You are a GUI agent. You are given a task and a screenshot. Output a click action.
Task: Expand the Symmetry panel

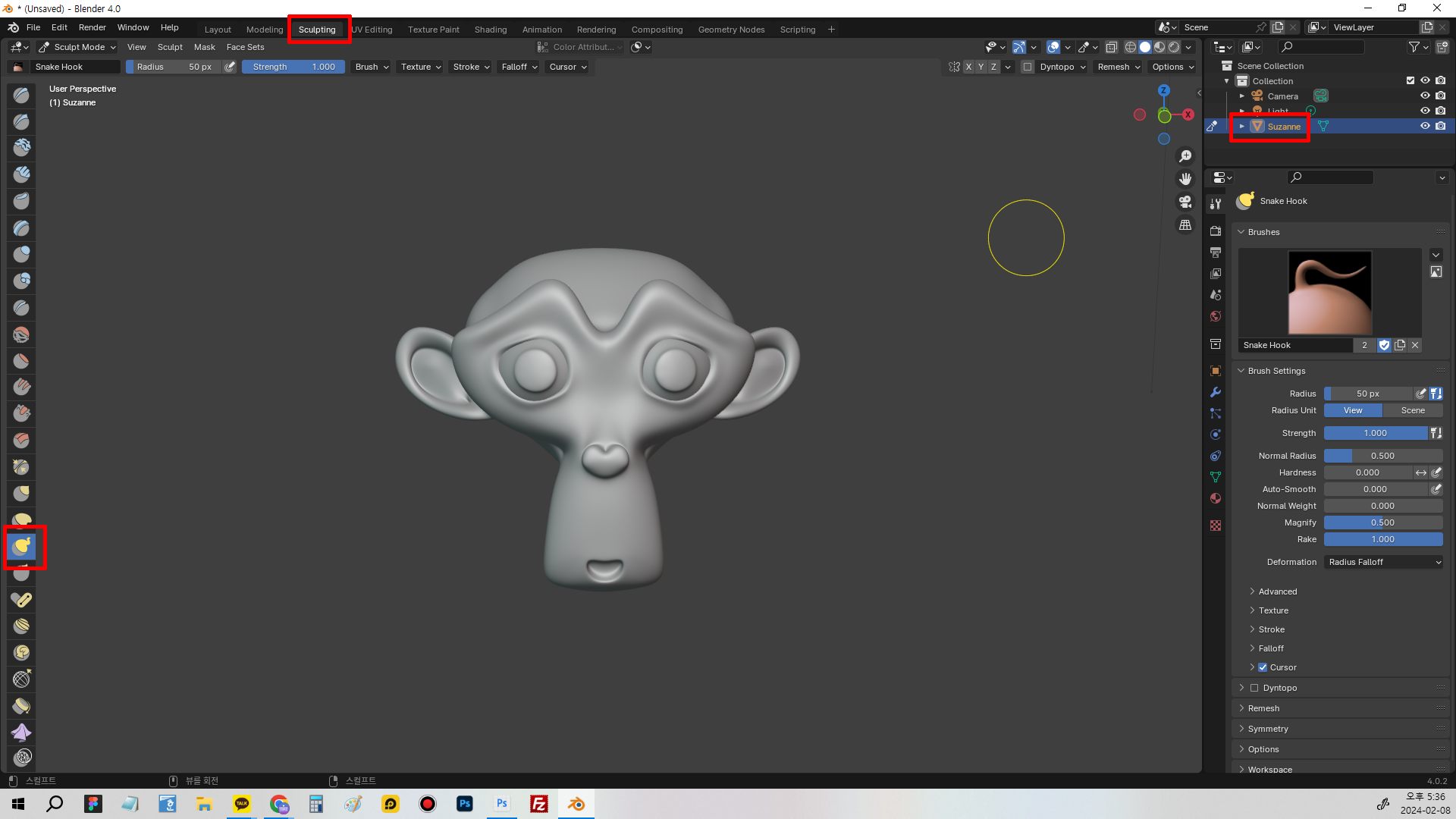point(1268,729)
